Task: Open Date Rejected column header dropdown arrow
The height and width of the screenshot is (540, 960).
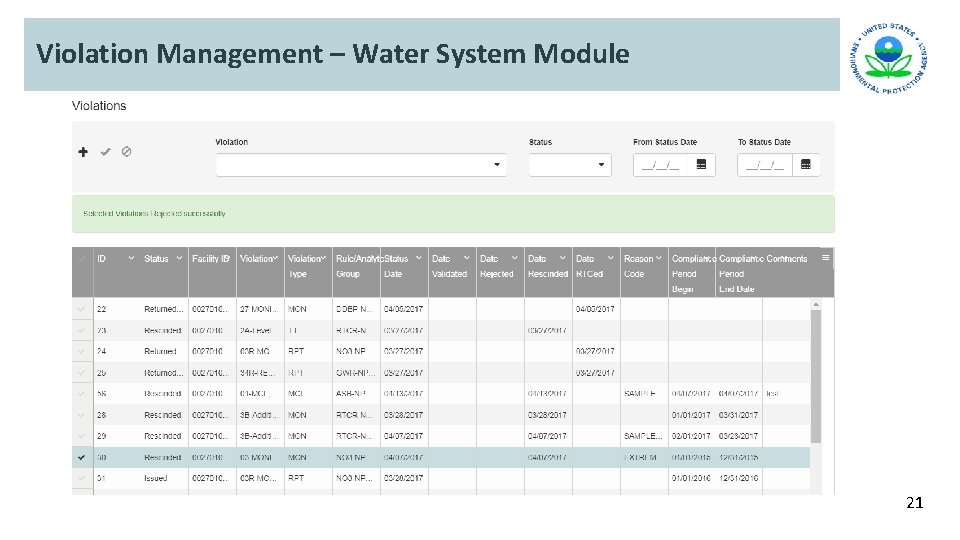Action: coord(515,258)
